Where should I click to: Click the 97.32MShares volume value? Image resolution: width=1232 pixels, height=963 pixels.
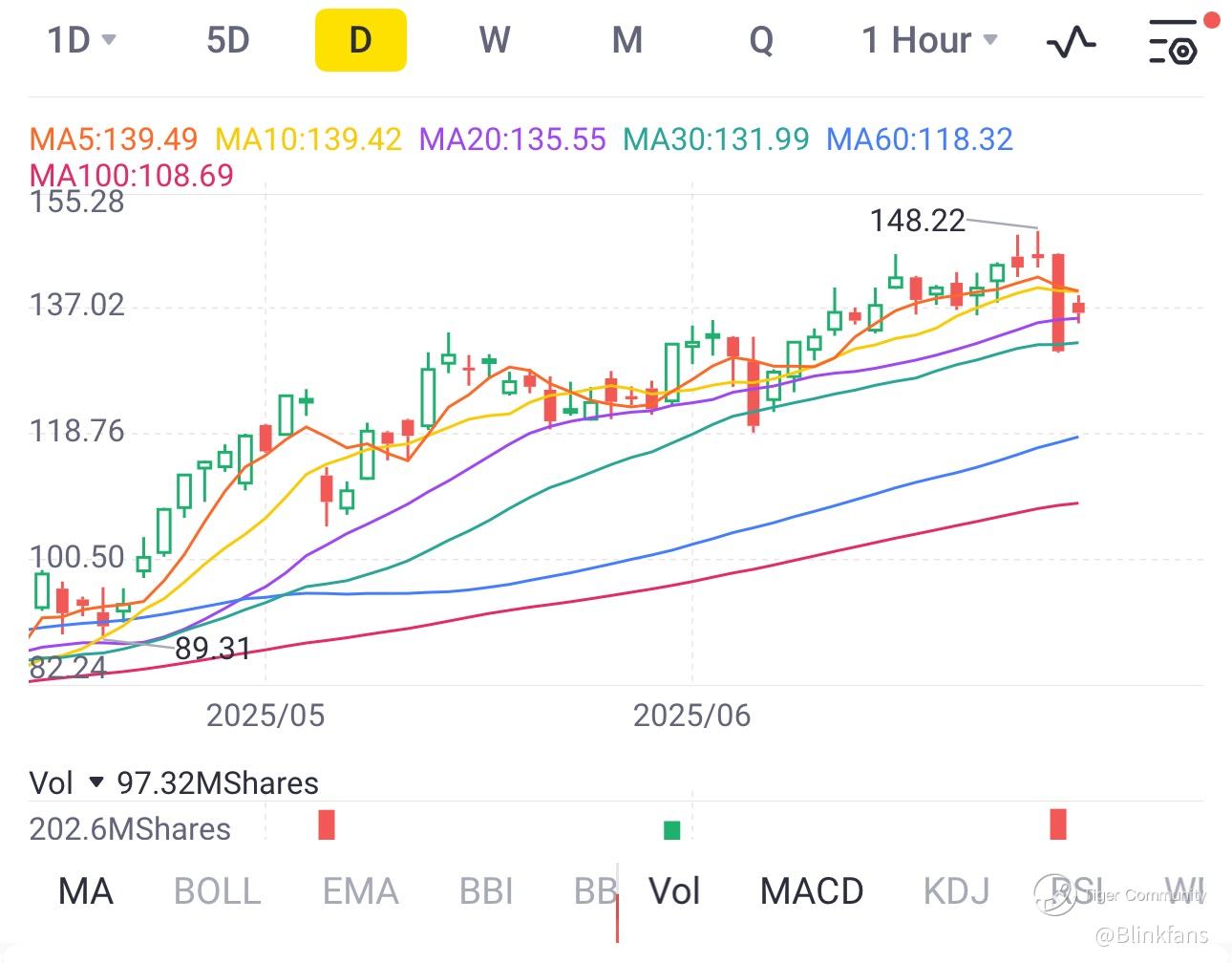pyautogui.click(x=218, y=783)
